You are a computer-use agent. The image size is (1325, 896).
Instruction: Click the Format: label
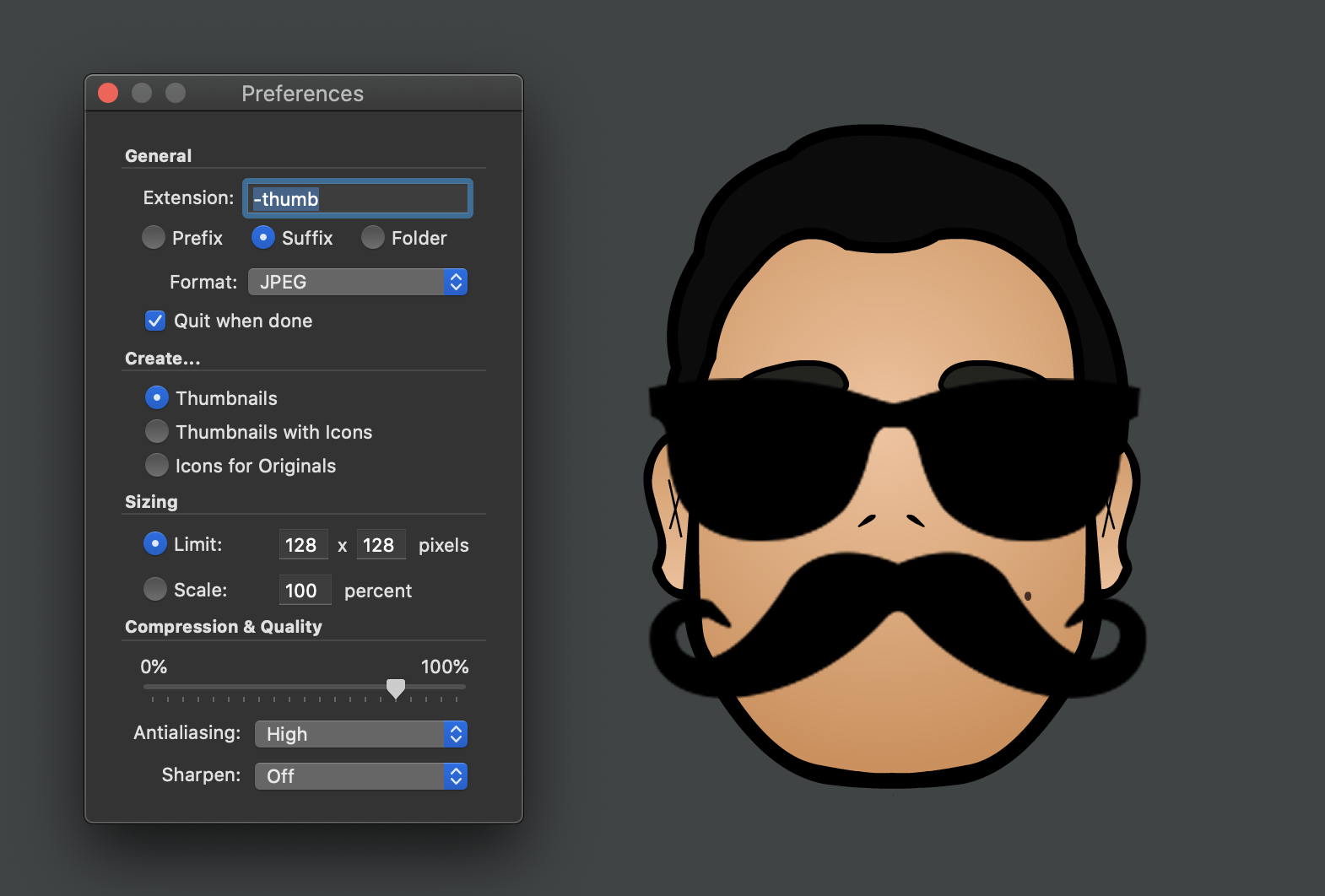pyautogui.click(x=203, y=282)
